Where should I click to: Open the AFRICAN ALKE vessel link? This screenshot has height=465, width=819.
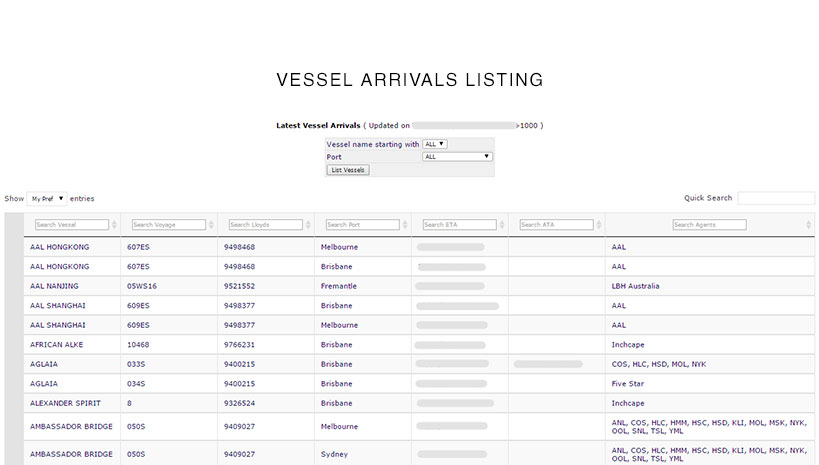[58, 344]
